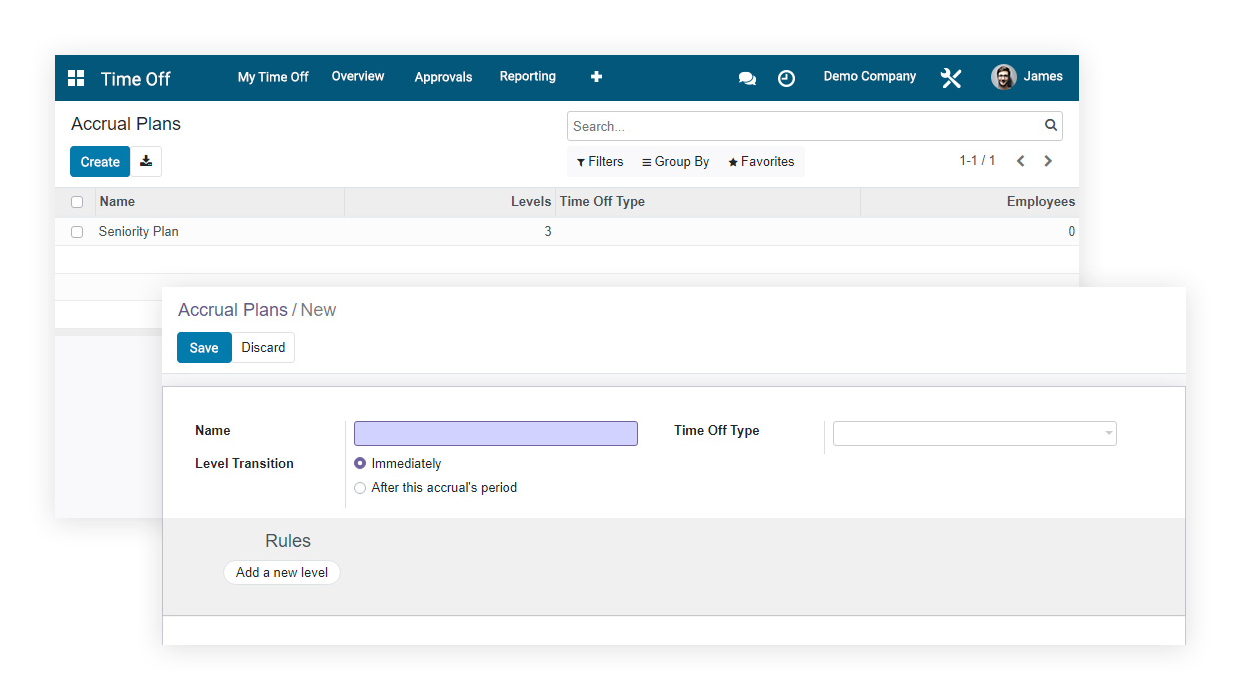Expand the Group By dropdown

point(676,162)
